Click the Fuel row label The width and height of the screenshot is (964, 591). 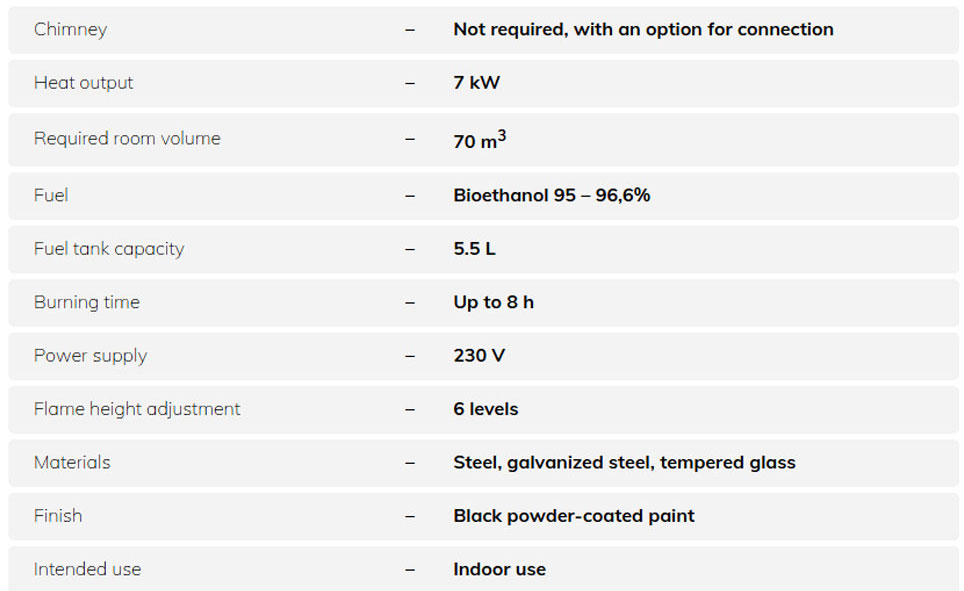[51, 195]
